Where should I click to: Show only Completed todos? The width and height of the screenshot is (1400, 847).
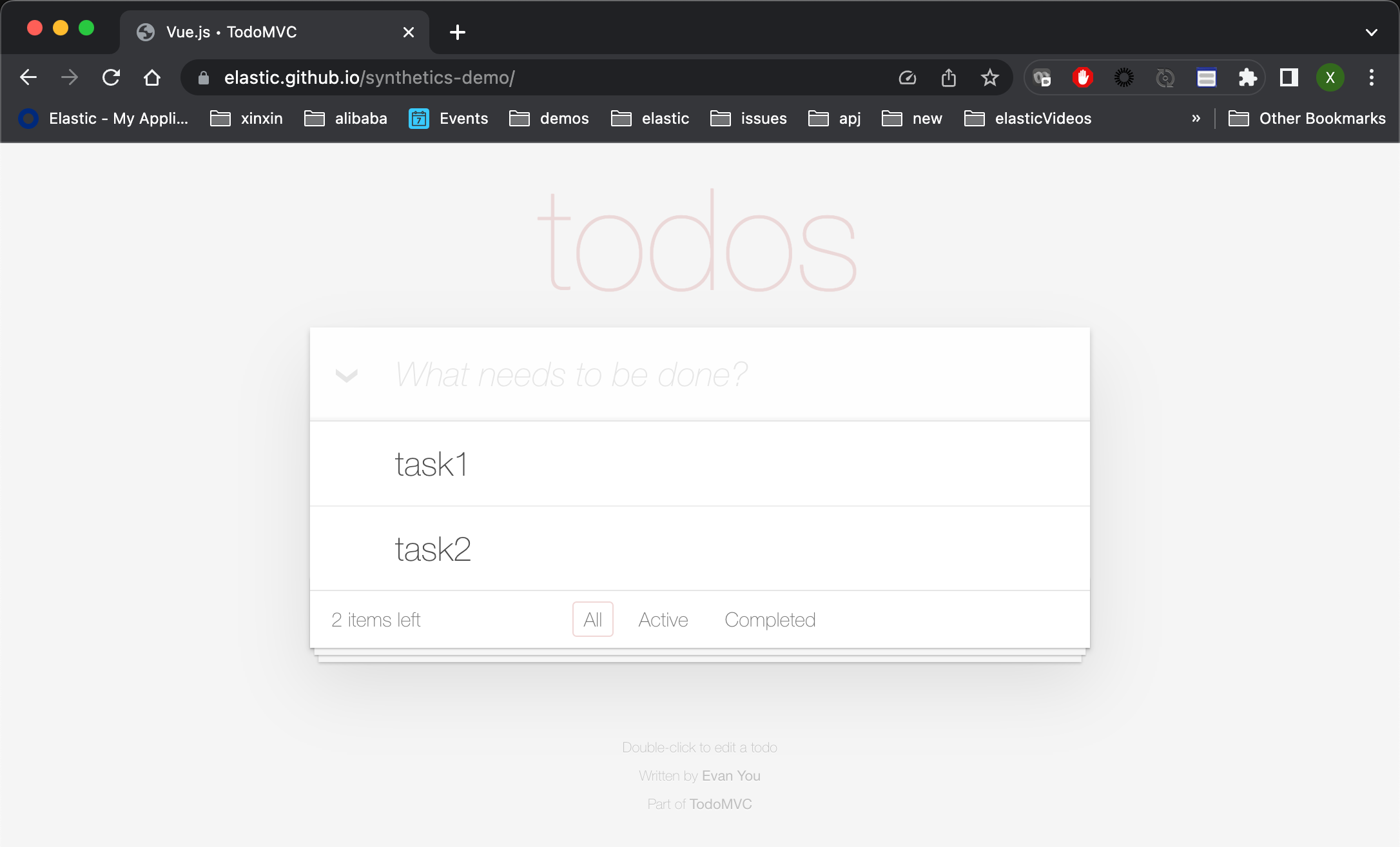pyautogui.click(x=770, y=619)
